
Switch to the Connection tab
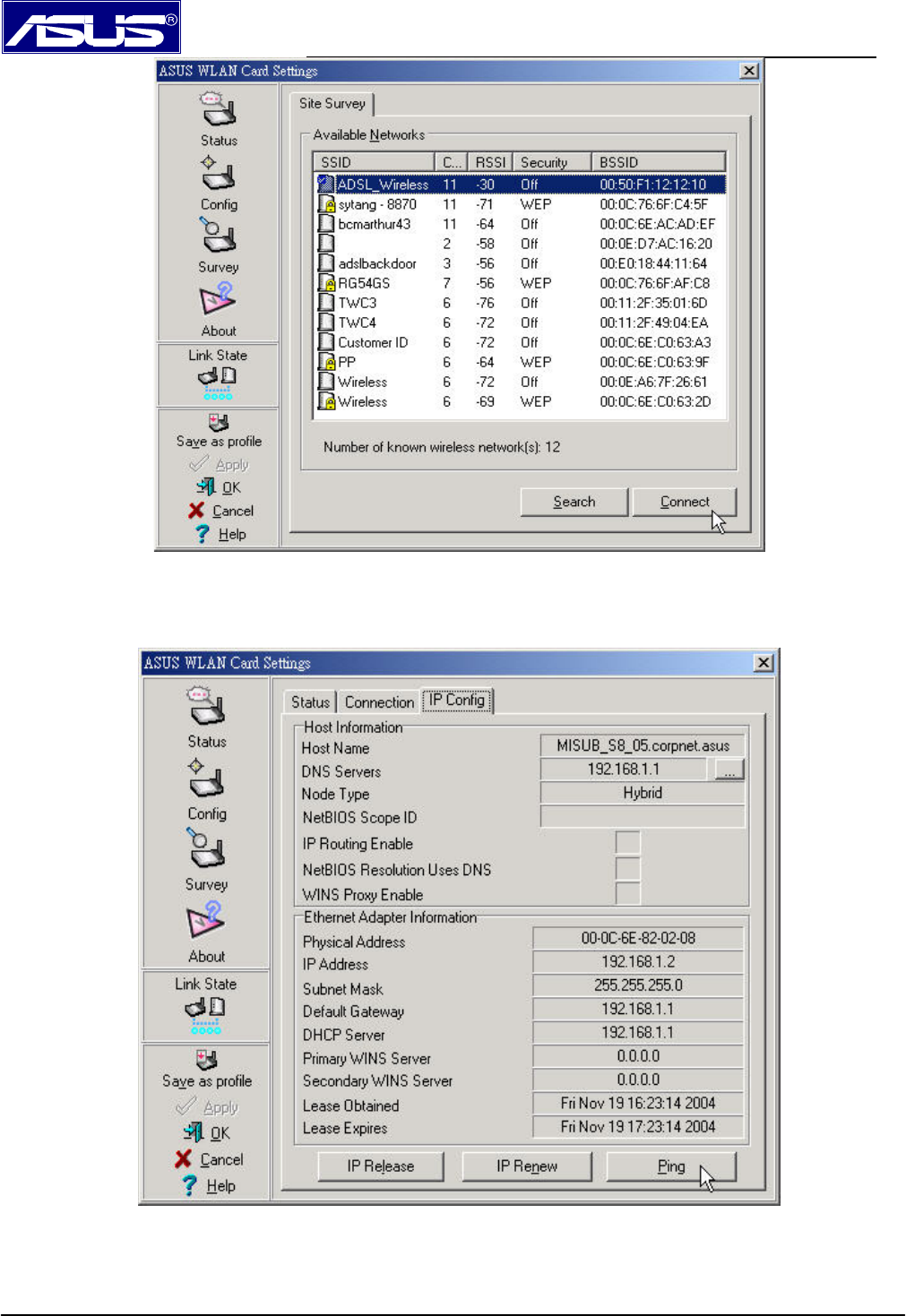pos(379,702)
